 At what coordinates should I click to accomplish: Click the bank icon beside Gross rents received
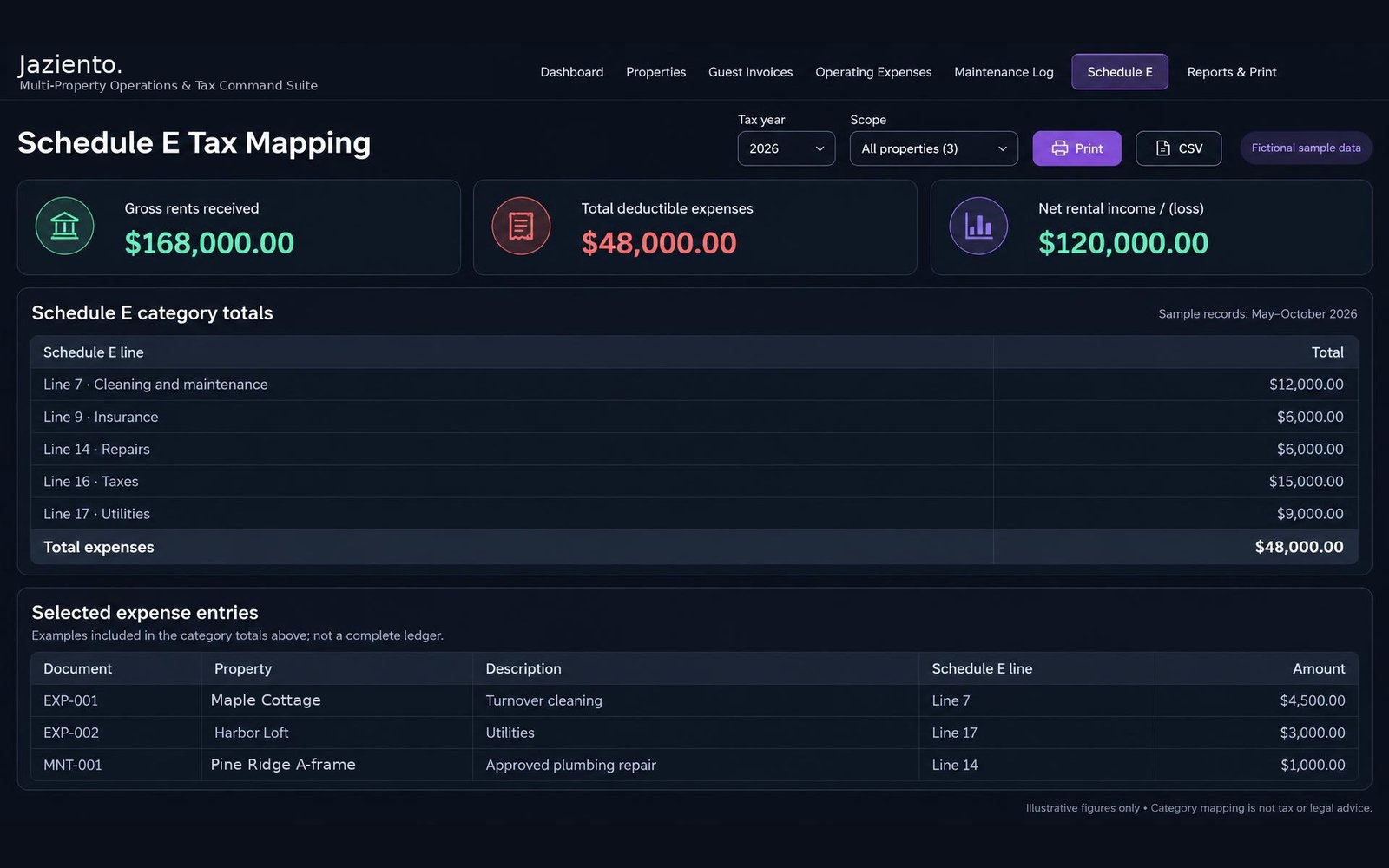coord(65,226)
